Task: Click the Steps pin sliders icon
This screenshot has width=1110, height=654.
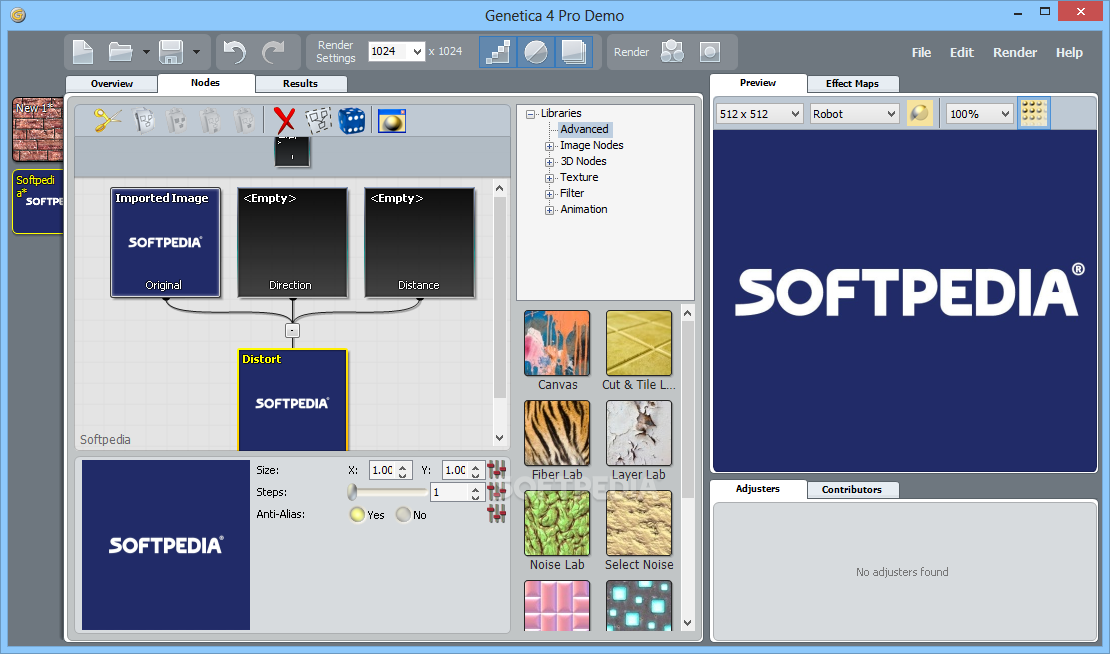Action: coord(496,492)
